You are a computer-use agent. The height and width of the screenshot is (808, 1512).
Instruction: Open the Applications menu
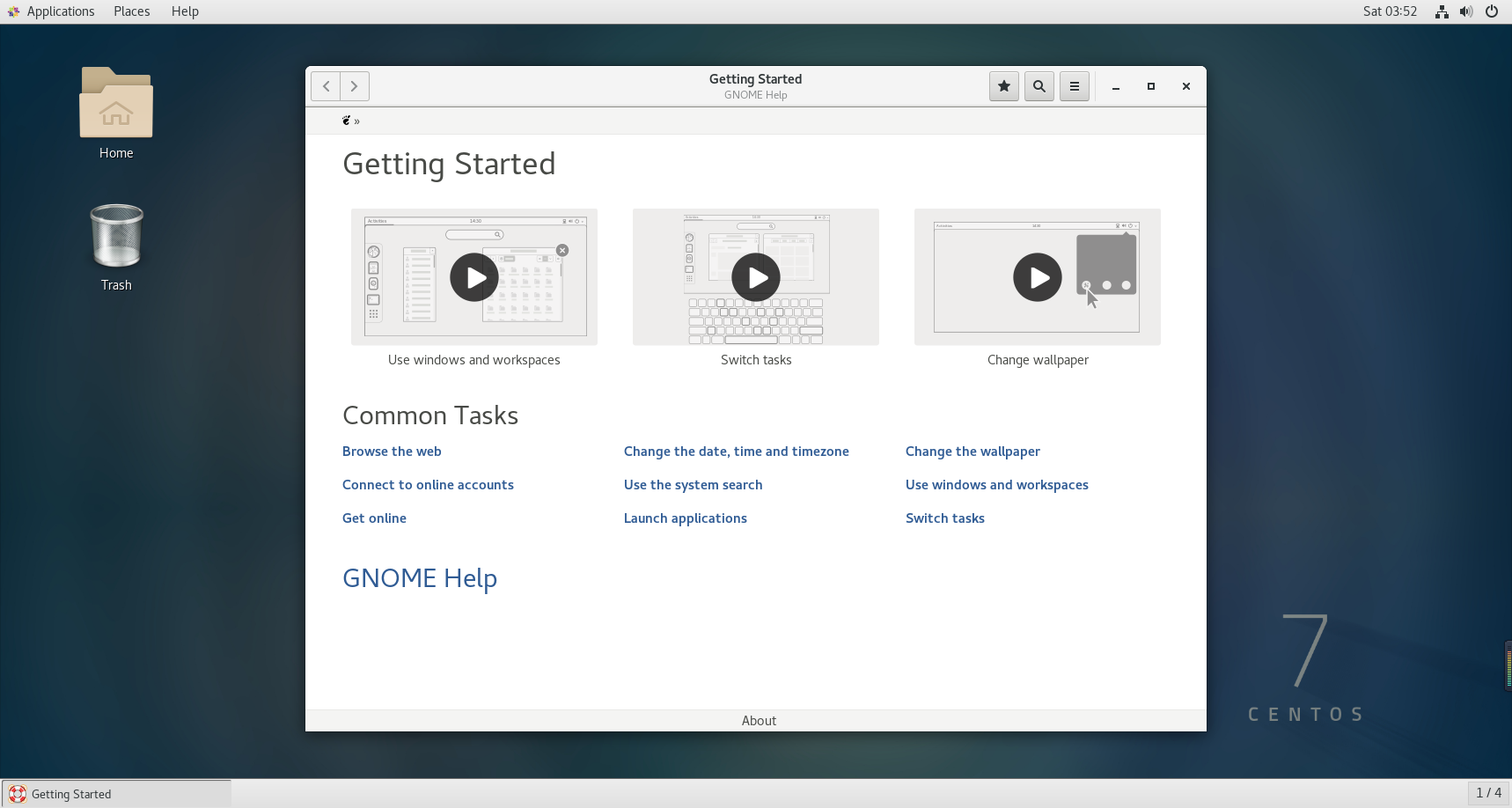coord(61,11)
